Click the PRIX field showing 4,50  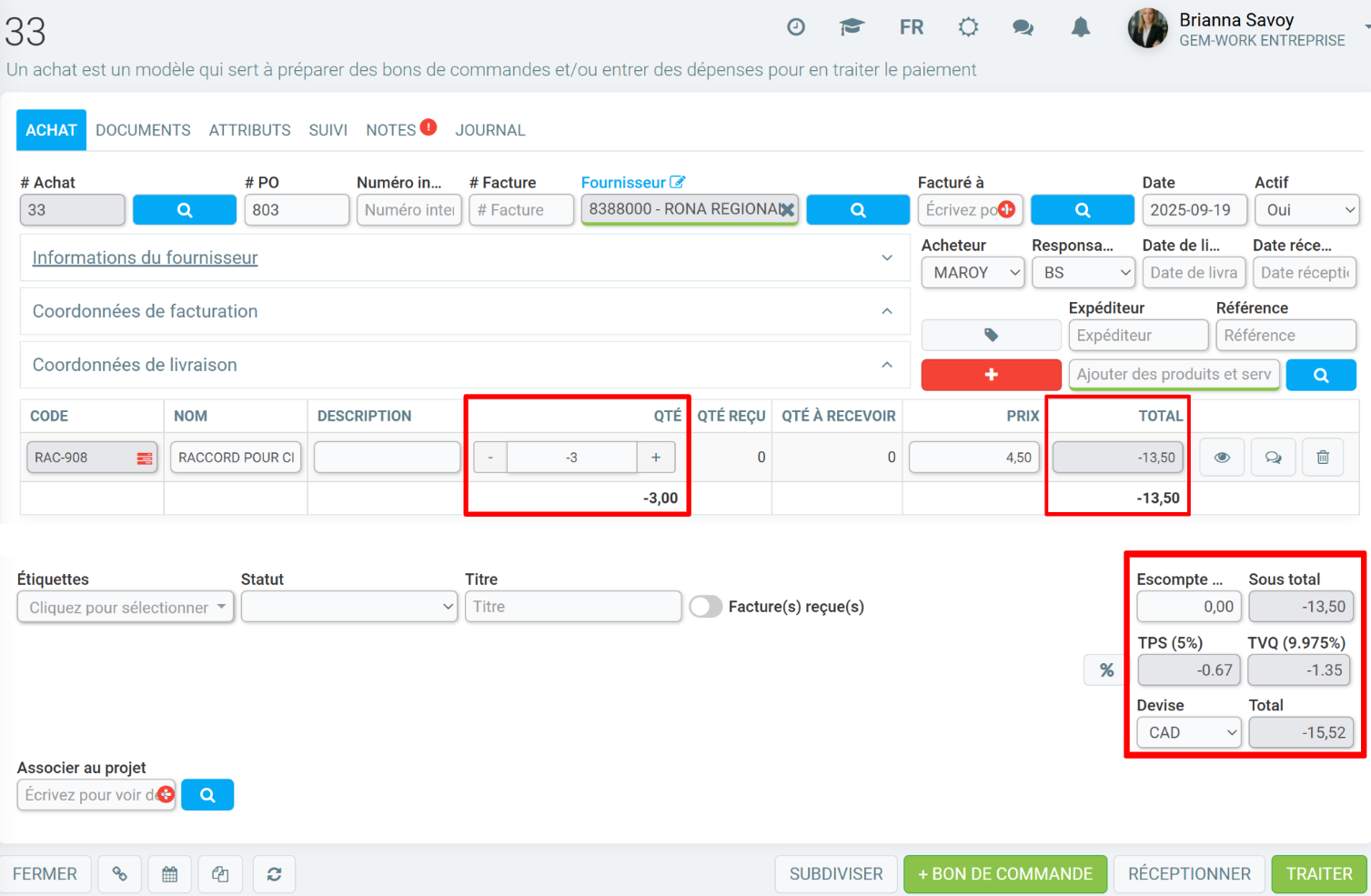click(974, 457)
